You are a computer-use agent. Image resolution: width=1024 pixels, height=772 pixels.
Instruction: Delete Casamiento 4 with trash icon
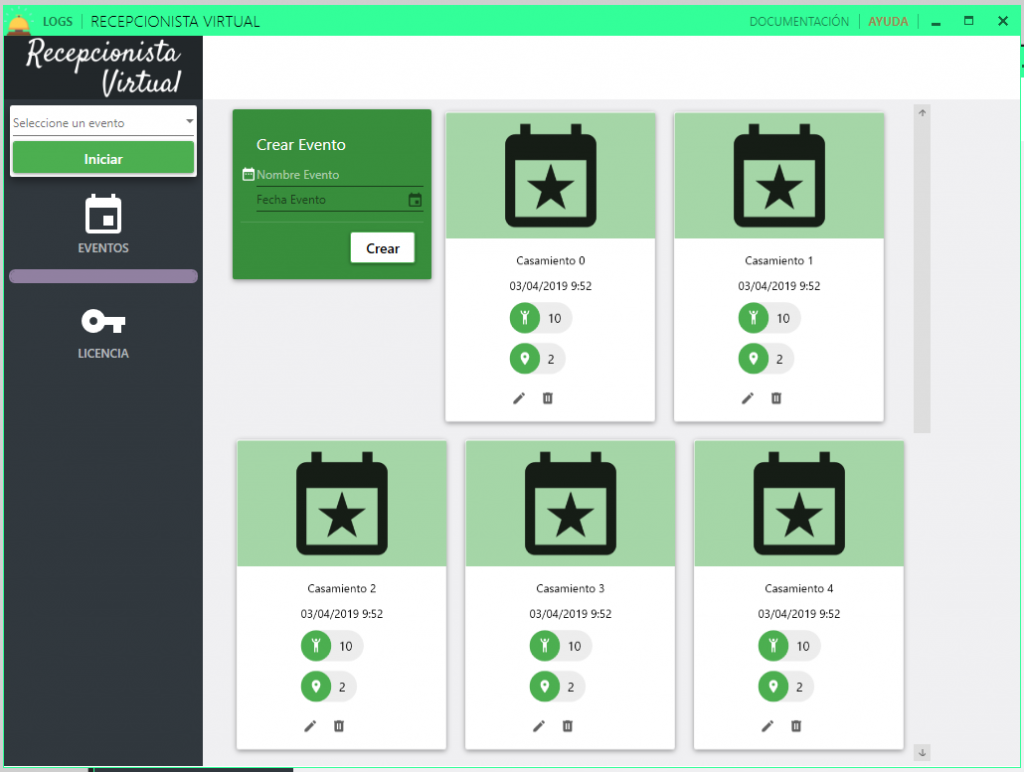click(795, 726)
